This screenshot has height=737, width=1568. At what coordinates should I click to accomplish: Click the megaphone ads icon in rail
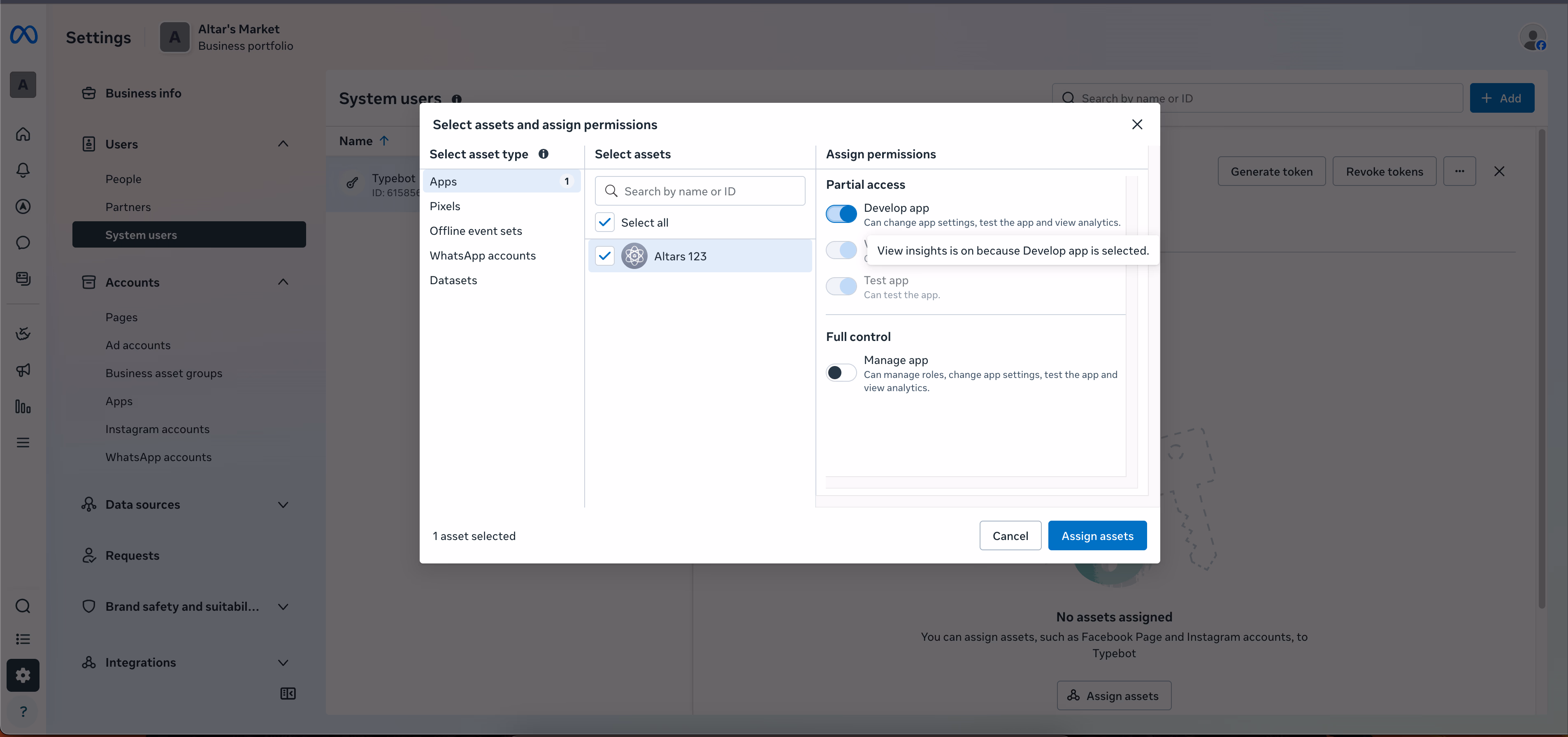23,370
